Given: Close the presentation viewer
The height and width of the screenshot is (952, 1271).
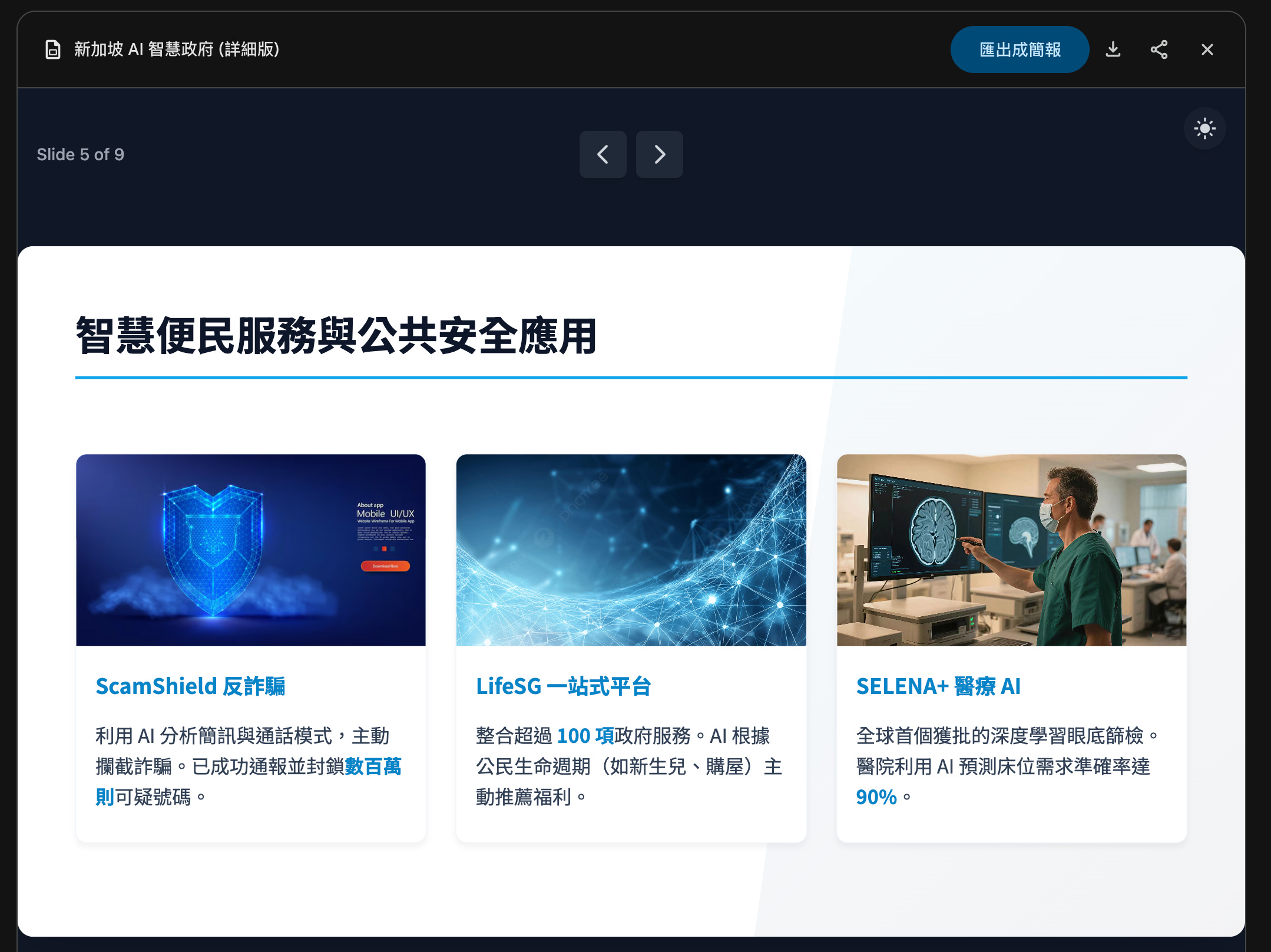Looking at the screenshot, I should coord(1206,49).
